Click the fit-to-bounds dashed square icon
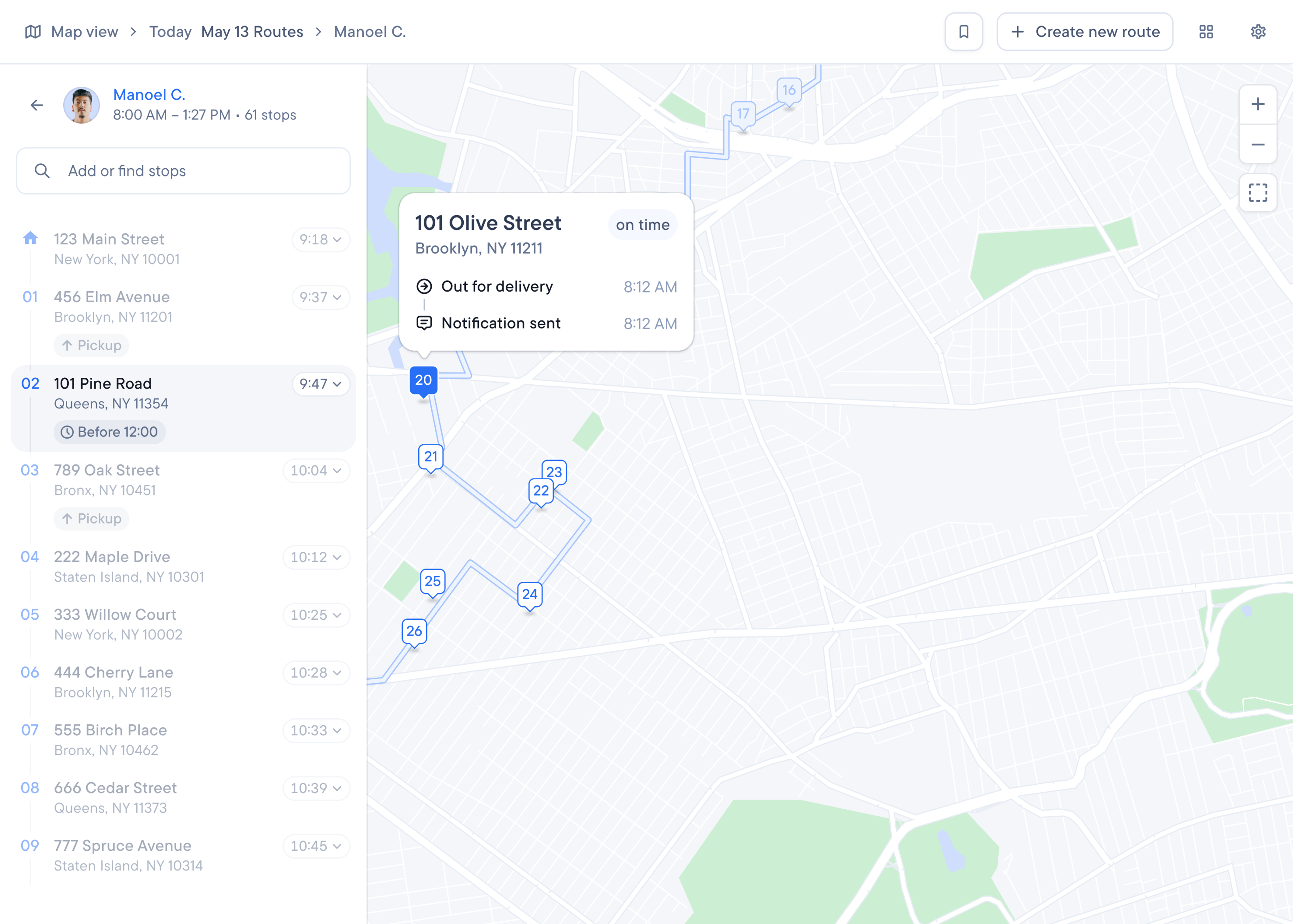Image resolution: width=1293 pixels, height=924 pixels. pos(1258,193)
